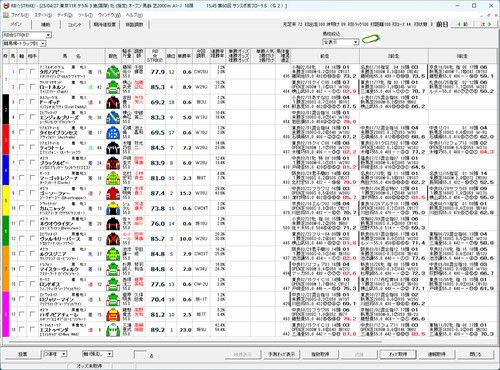Click the オッズ取得 button
Viewport: 500px width, 370px height.
[x=398, y=354]
